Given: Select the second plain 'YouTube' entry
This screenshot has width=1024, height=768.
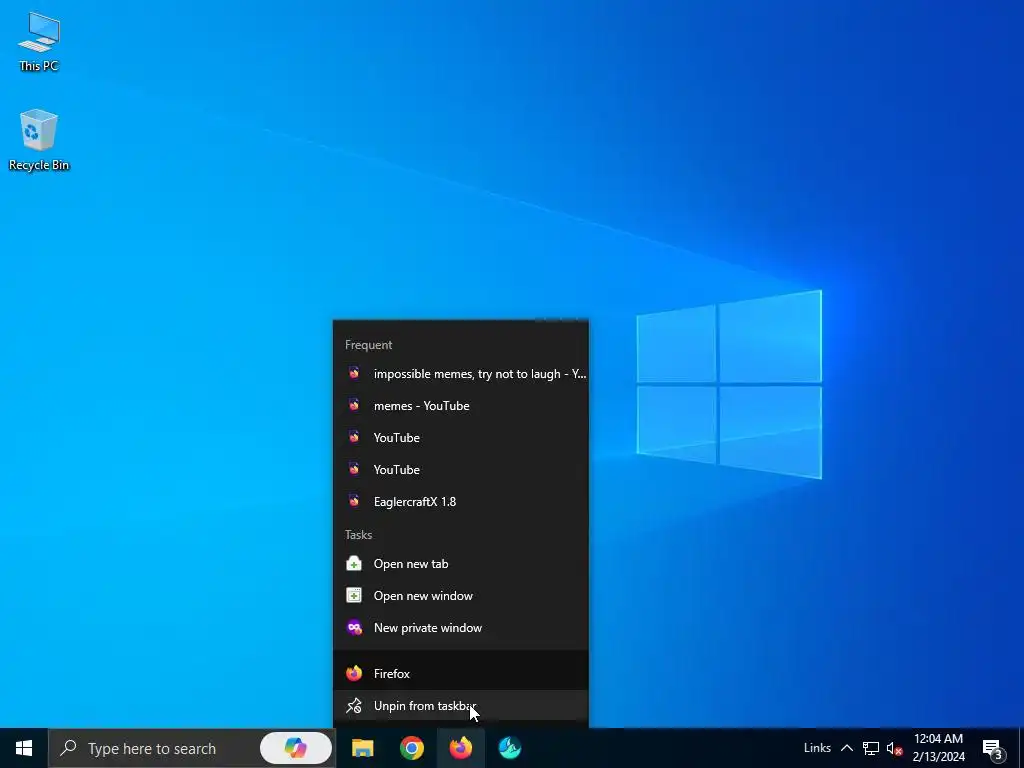Looking at the screenshot, I should (x=460, y=470).
